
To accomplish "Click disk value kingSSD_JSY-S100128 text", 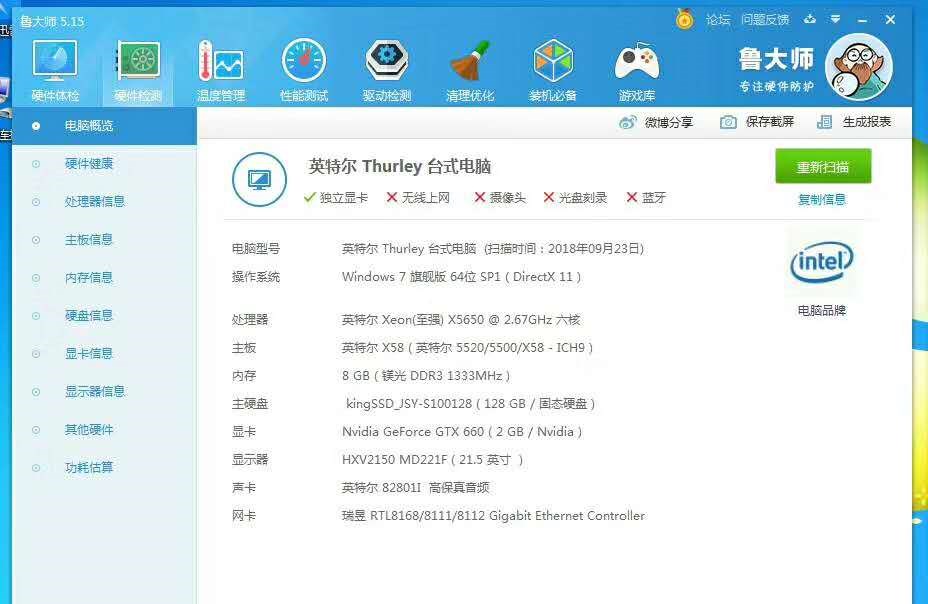I will click(471, 403).
